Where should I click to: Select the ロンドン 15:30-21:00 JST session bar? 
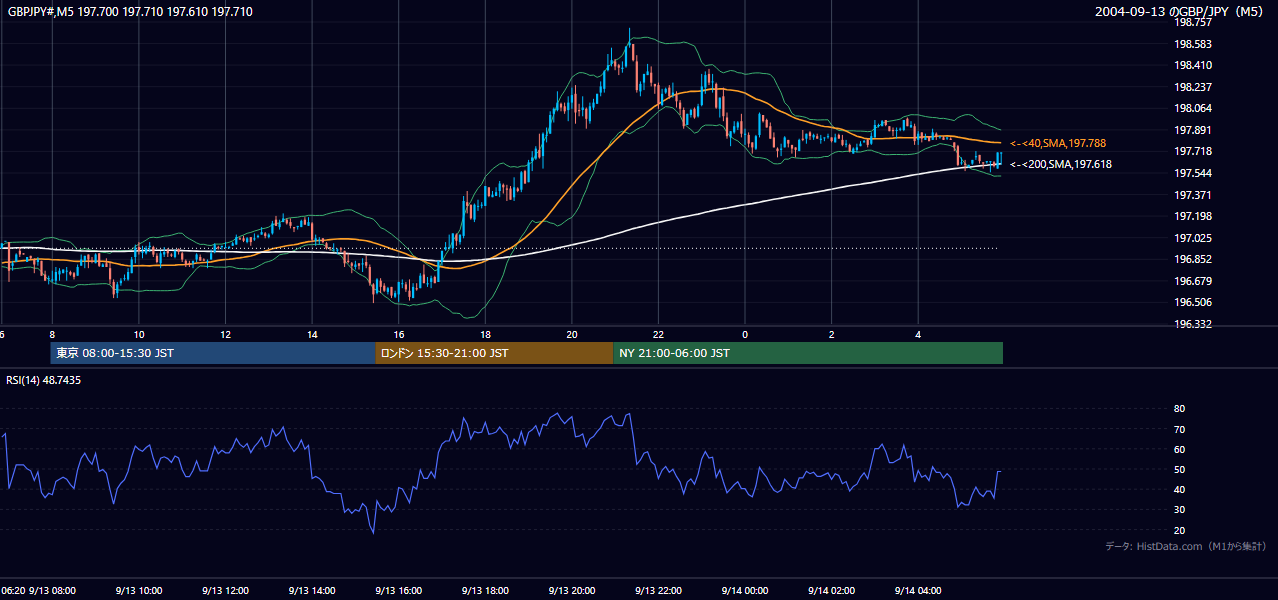[x=494, y=353]
